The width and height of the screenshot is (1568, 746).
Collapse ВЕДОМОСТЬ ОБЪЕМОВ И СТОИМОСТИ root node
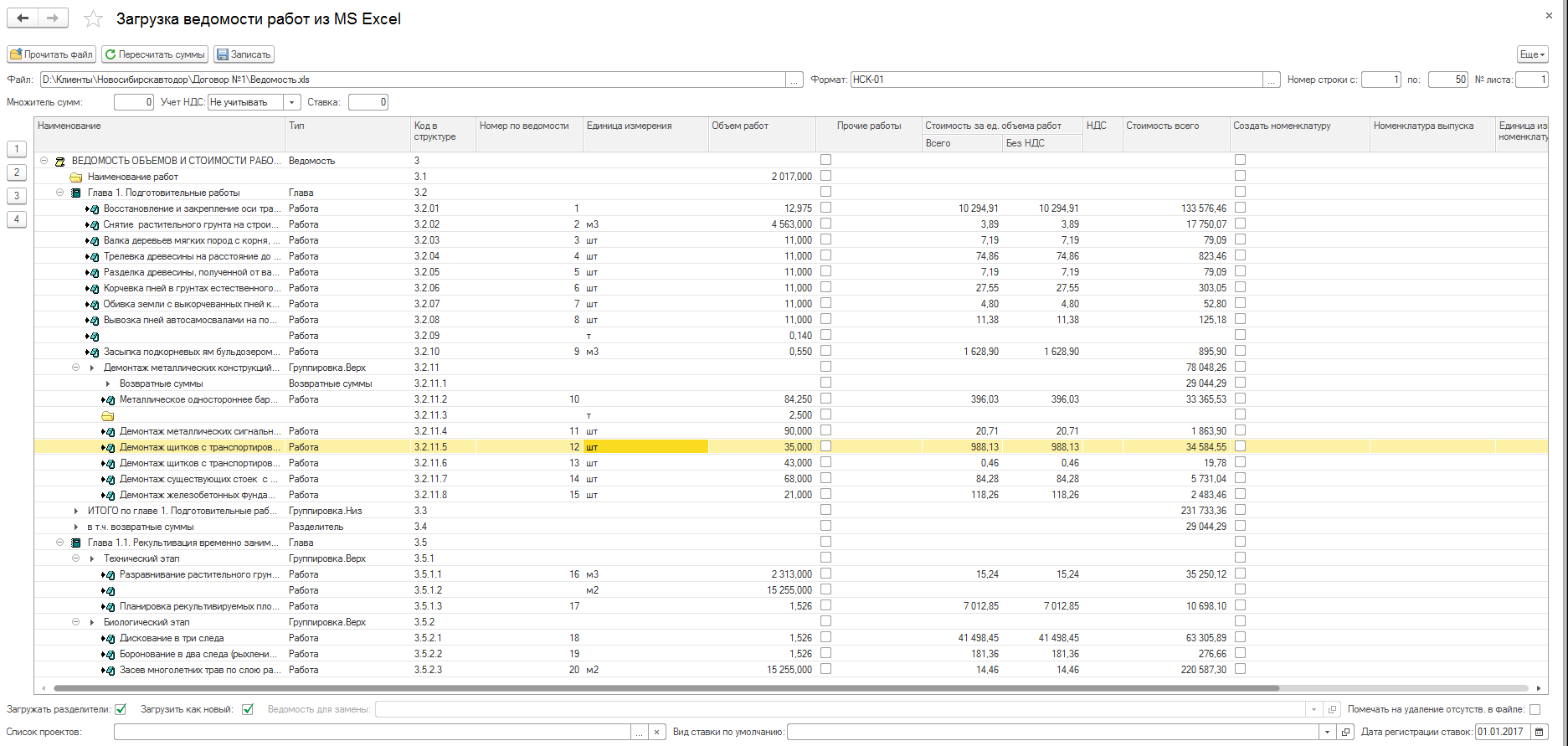point(44,161)
